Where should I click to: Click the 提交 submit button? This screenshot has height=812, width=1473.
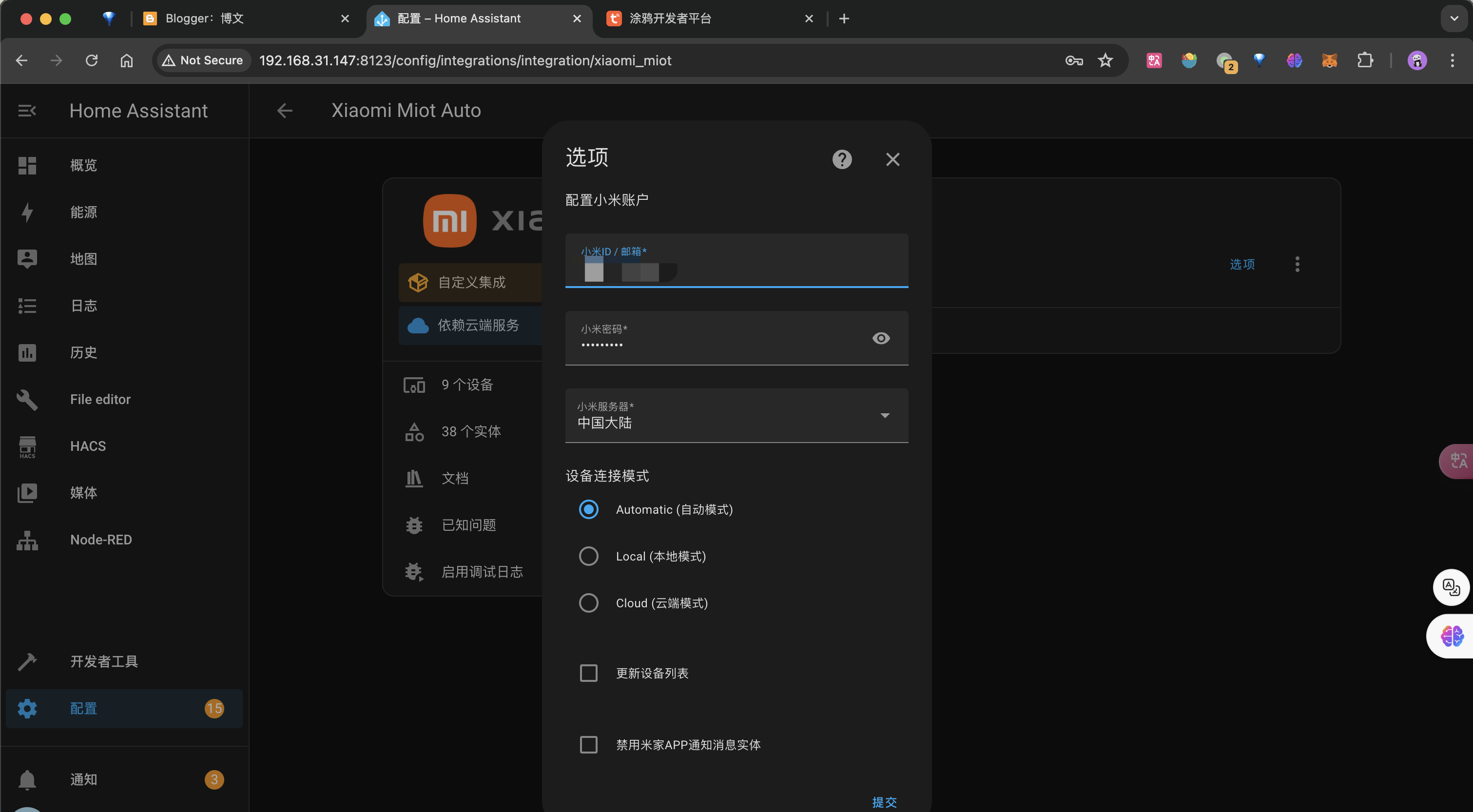[x=884, y=802]
